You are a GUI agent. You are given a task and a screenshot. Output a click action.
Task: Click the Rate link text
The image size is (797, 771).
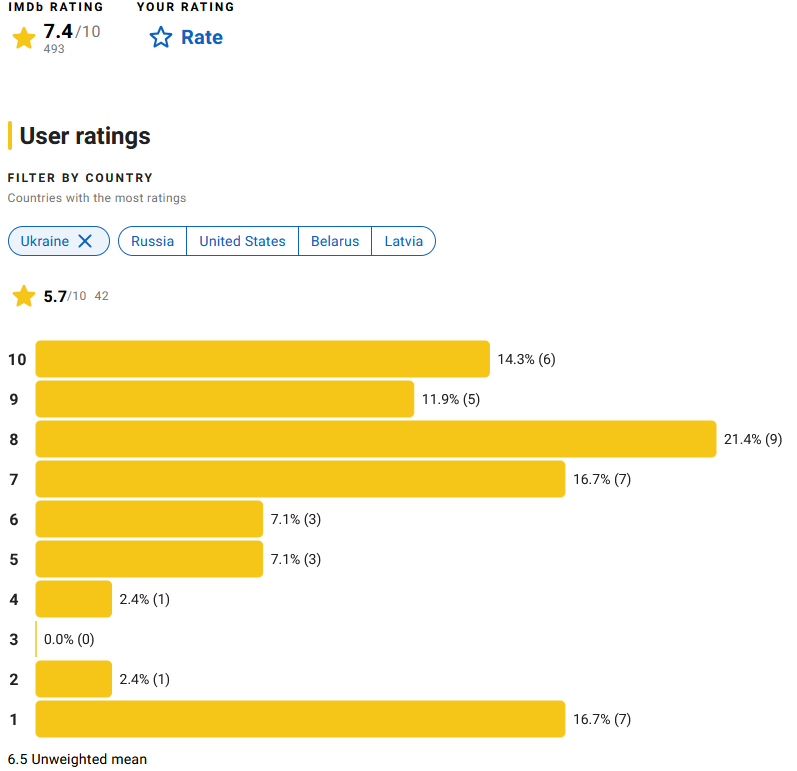(x=201, y=38)
